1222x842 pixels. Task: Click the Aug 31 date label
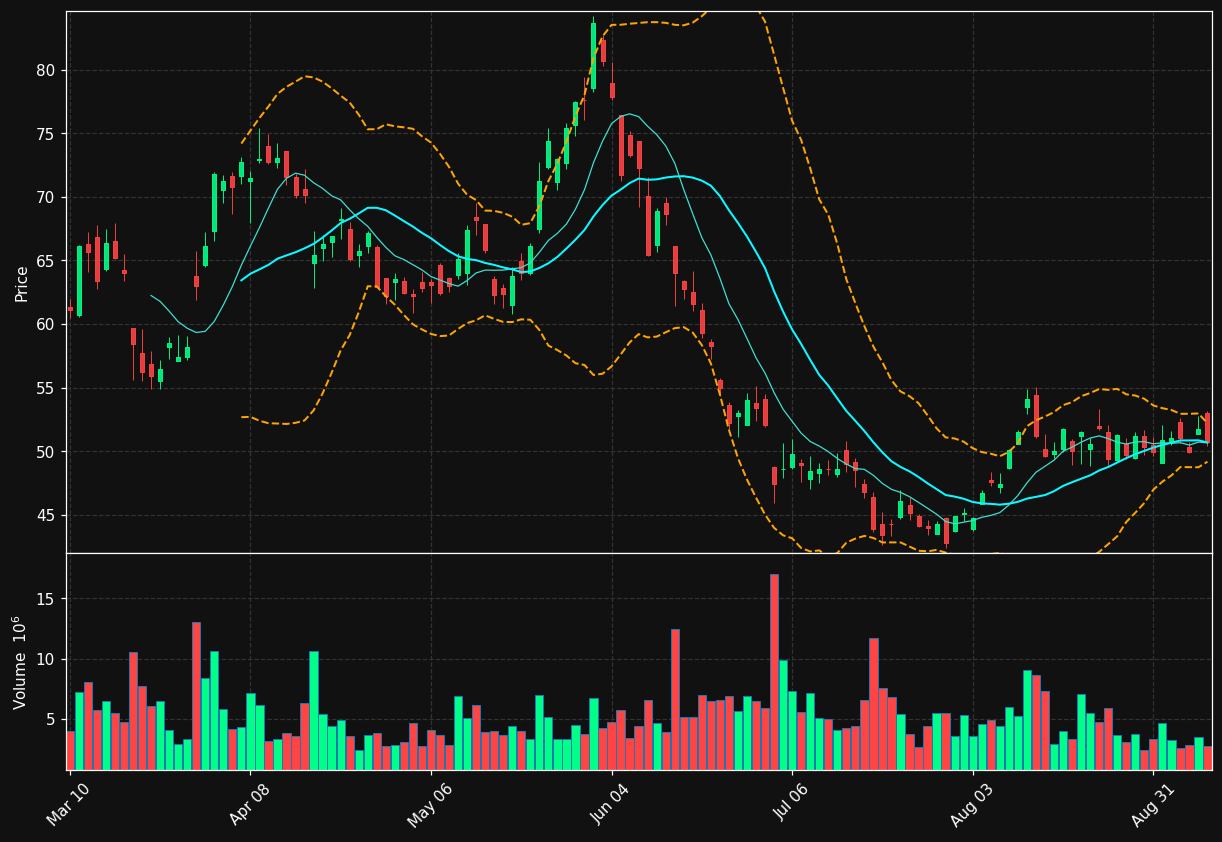click(1152, 805)
